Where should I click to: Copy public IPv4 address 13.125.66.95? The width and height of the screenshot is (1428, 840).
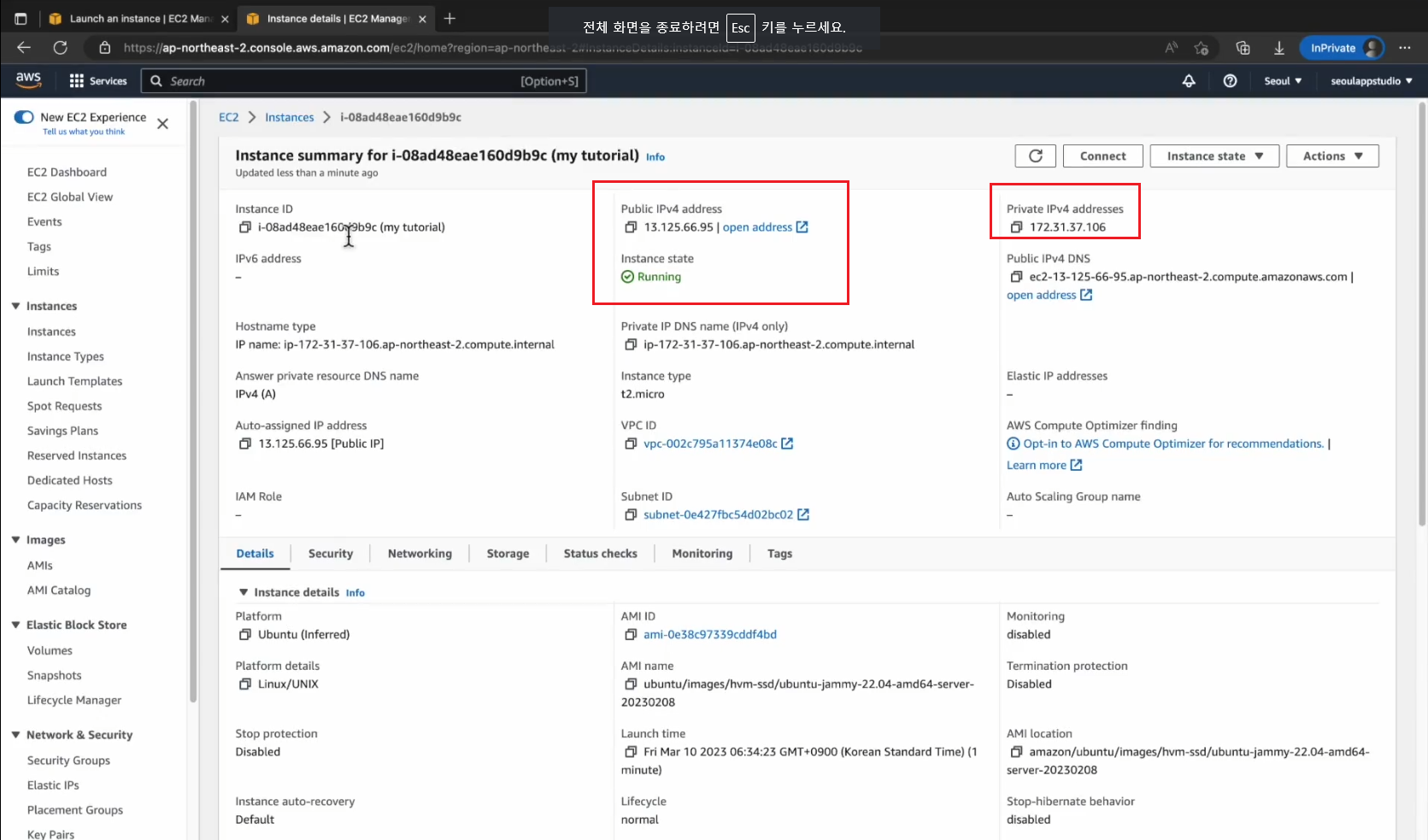[631, 227]
